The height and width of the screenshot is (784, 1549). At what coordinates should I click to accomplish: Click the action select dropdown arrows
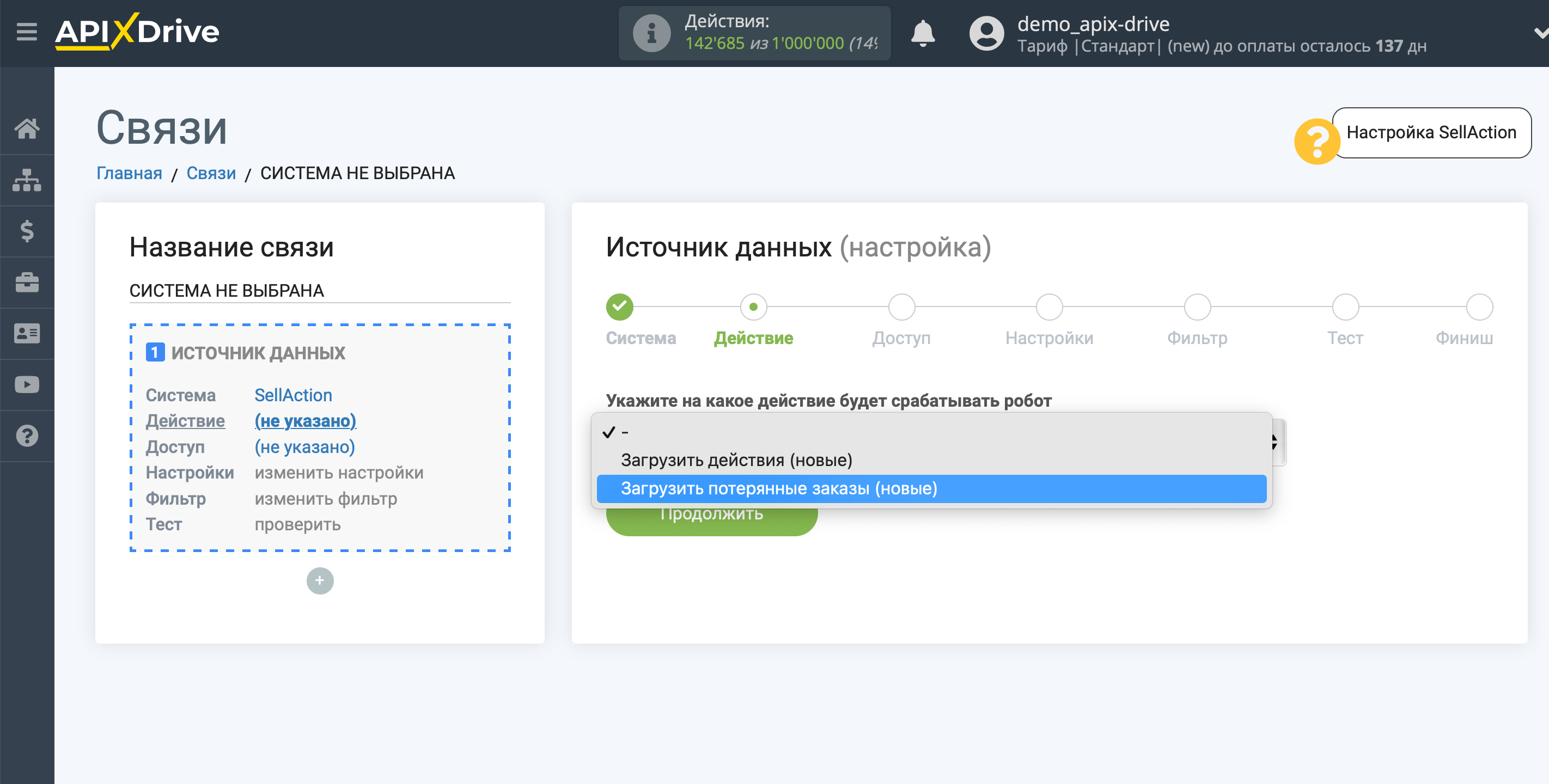pyautogui.click(x=1275, y=442)
